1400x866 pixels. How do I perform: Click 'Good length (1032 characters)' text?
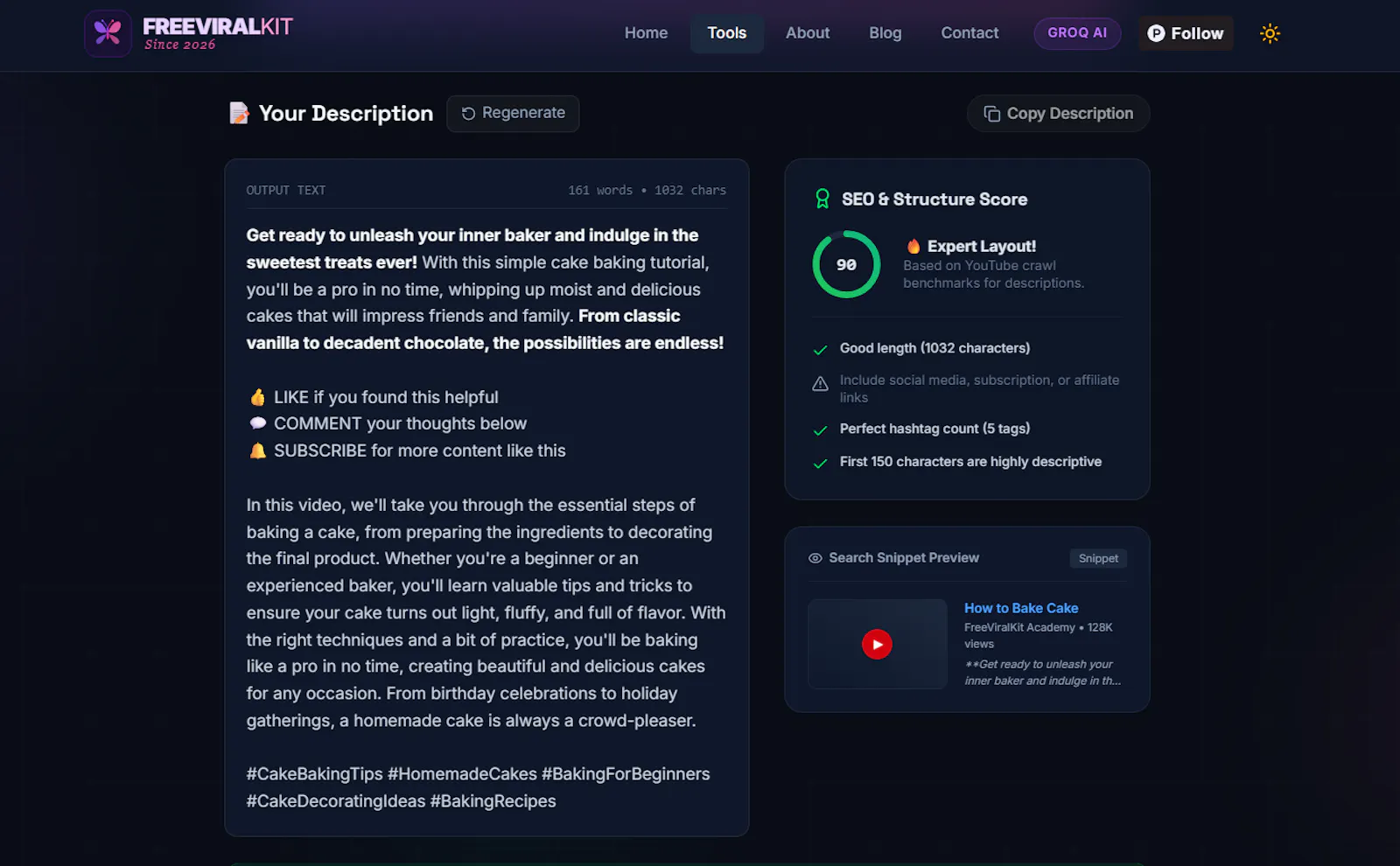tap(934, 348)
